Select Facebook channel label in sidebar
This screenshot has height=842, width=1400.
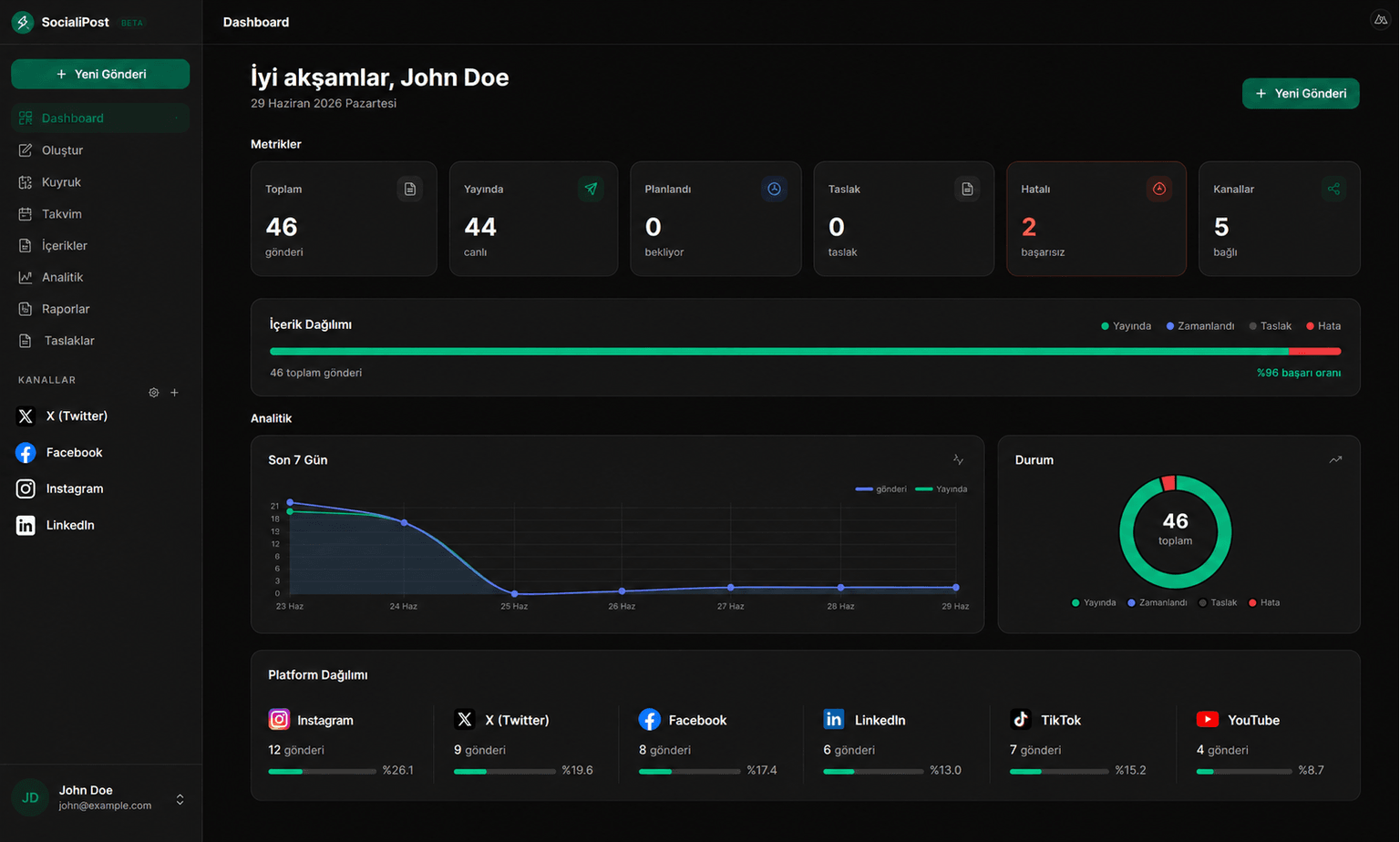tap(74, 452)
